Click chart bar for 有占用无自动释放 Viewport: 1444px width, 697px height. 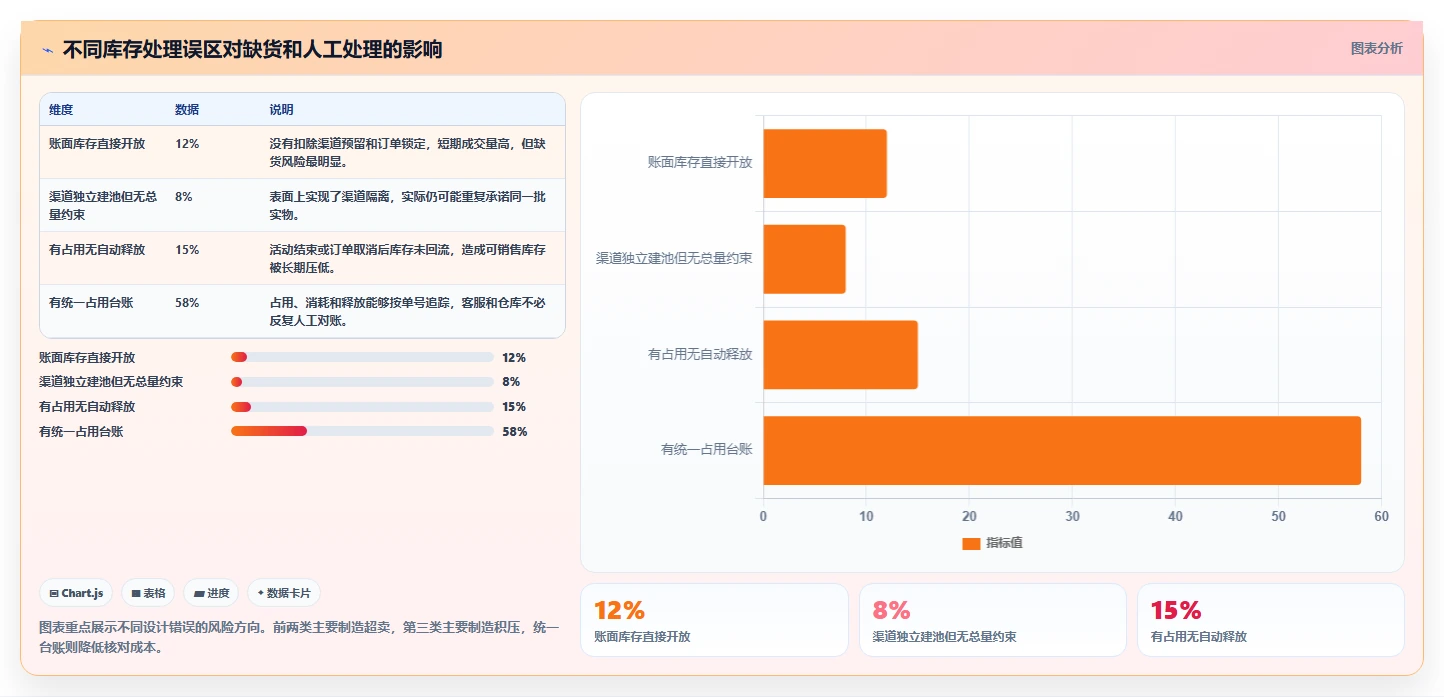pyautogui.click(x=840, y=355)
